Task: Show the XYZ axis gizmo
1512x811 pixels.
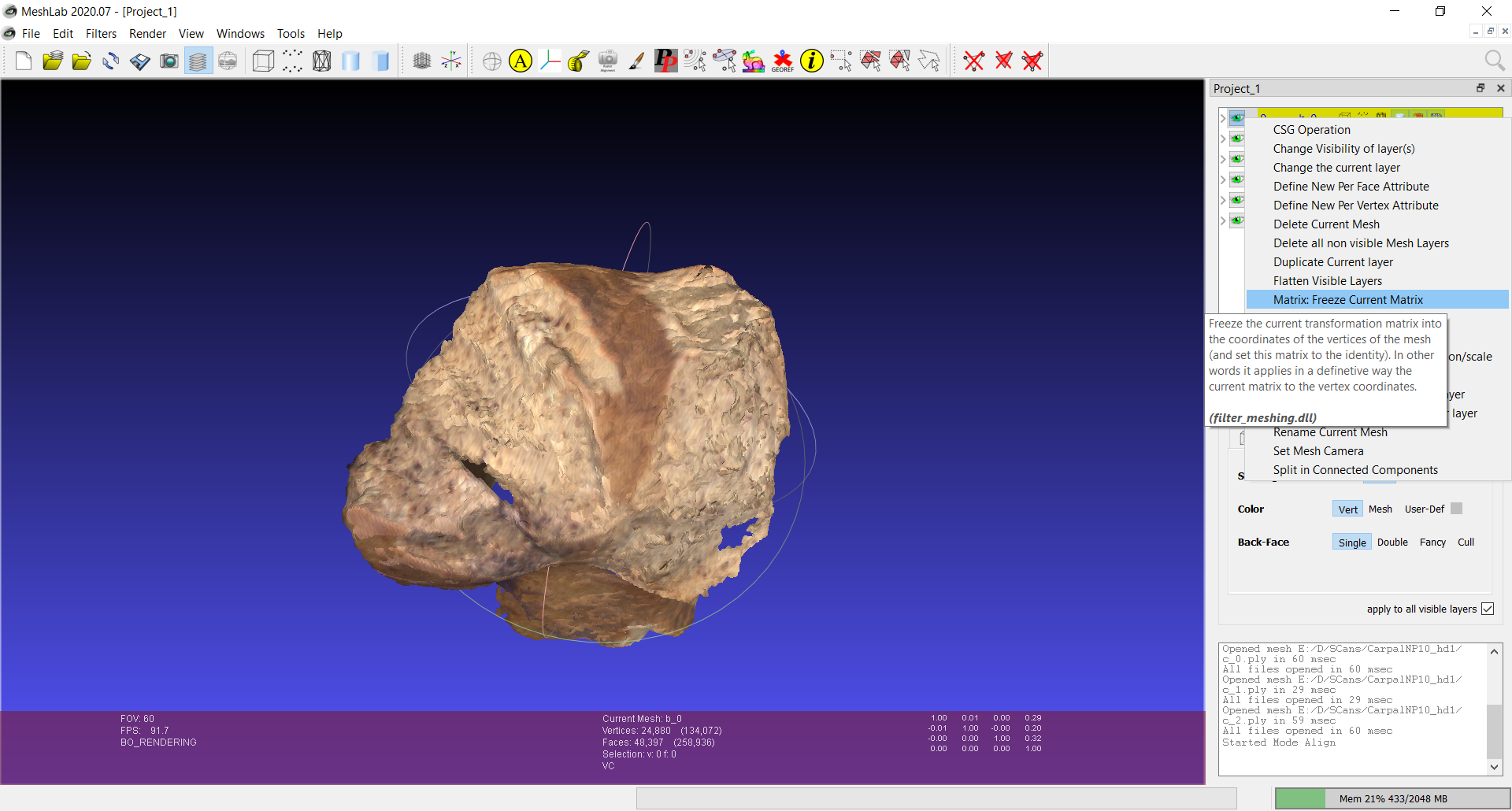Action: click(451, 61)
